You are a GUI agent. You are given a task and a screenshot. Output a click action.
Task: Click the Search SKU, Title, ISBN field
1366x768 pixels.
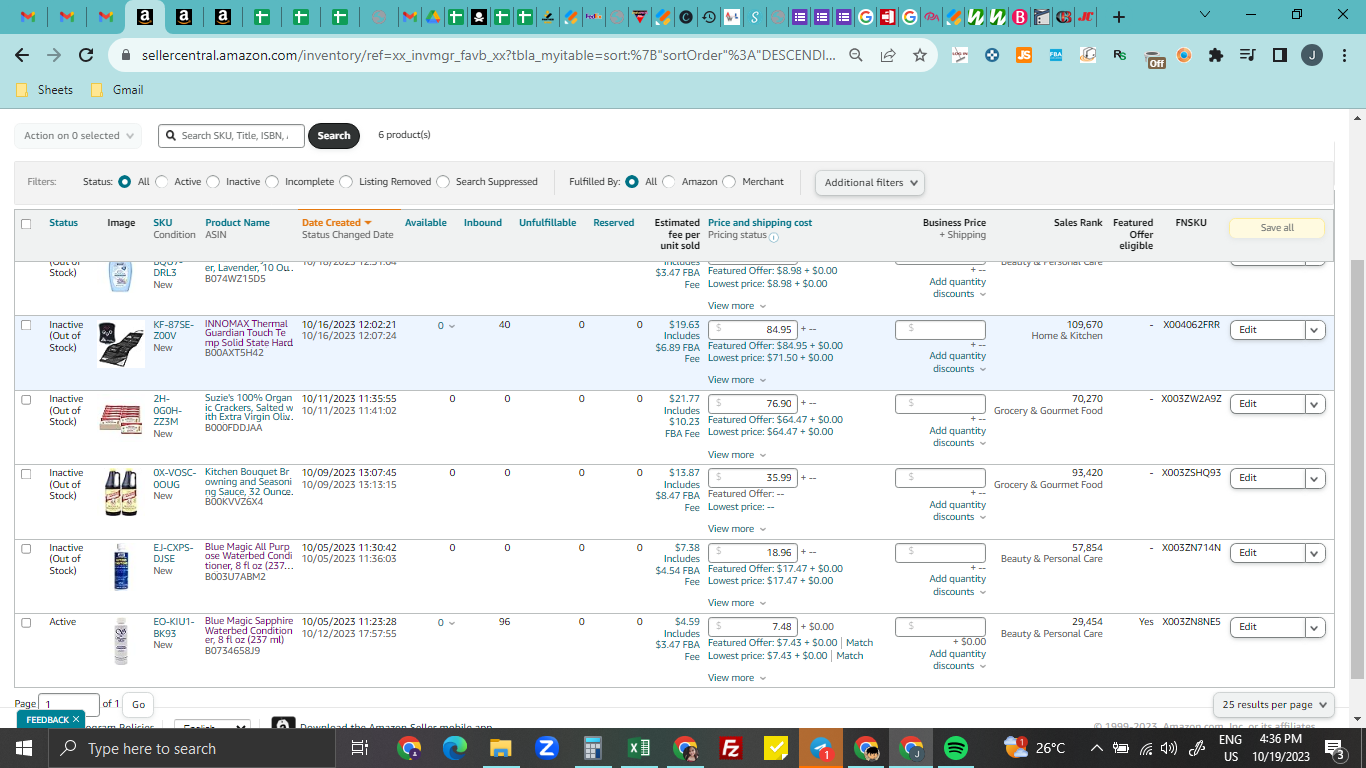pyautogui.click(x=232, y=136)
